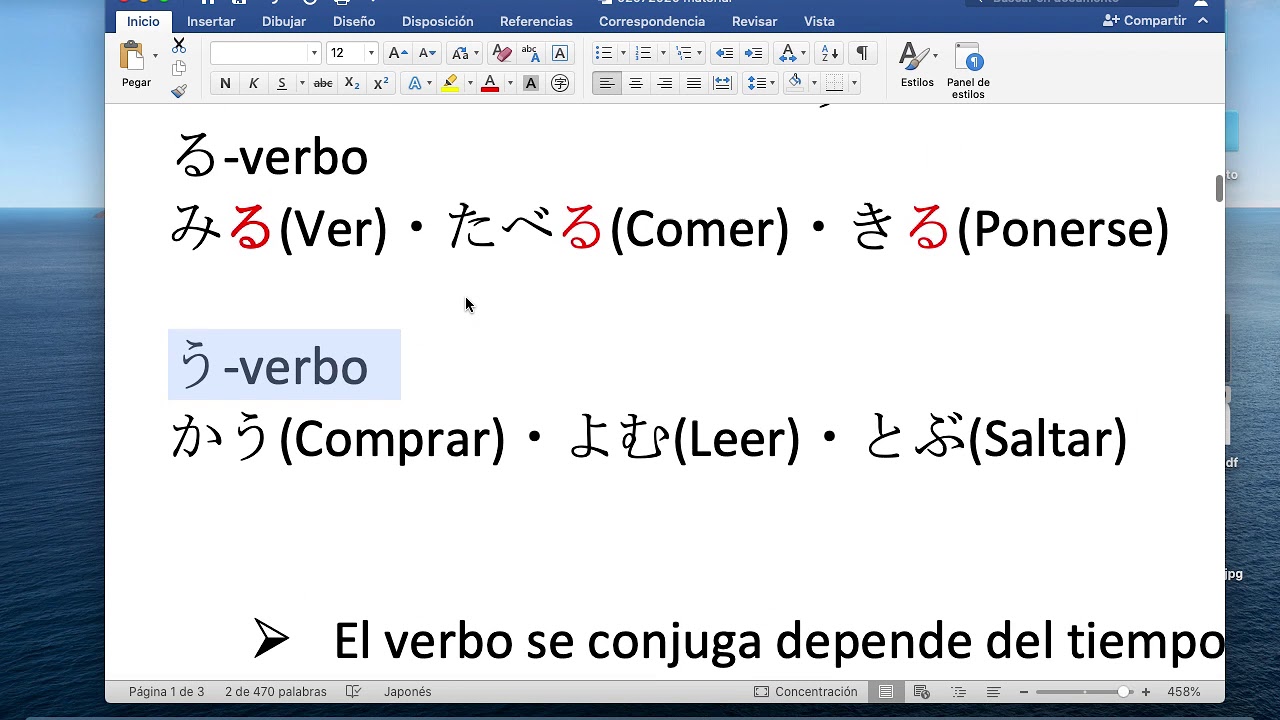The image size is (1280, 720).
Task: Zoom out with the minus icon
Action: [x=1024, y=692]
